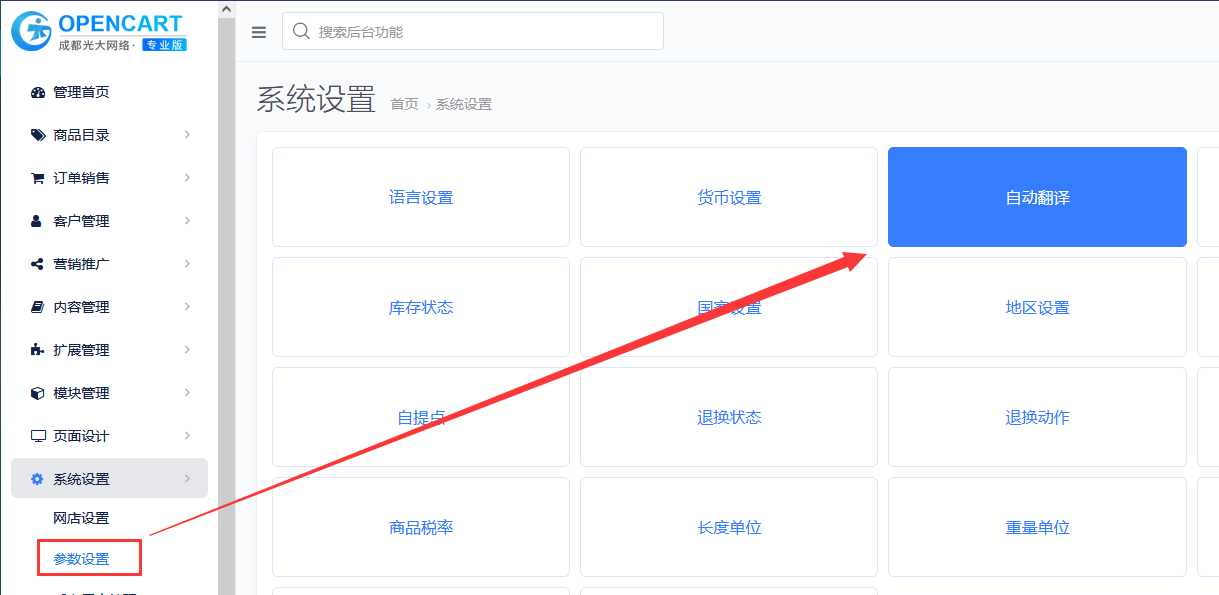Click 系统设置 breadcrumb link
Screen dimensions: 1219x595
pyautogui.click(x=464, y=104)
